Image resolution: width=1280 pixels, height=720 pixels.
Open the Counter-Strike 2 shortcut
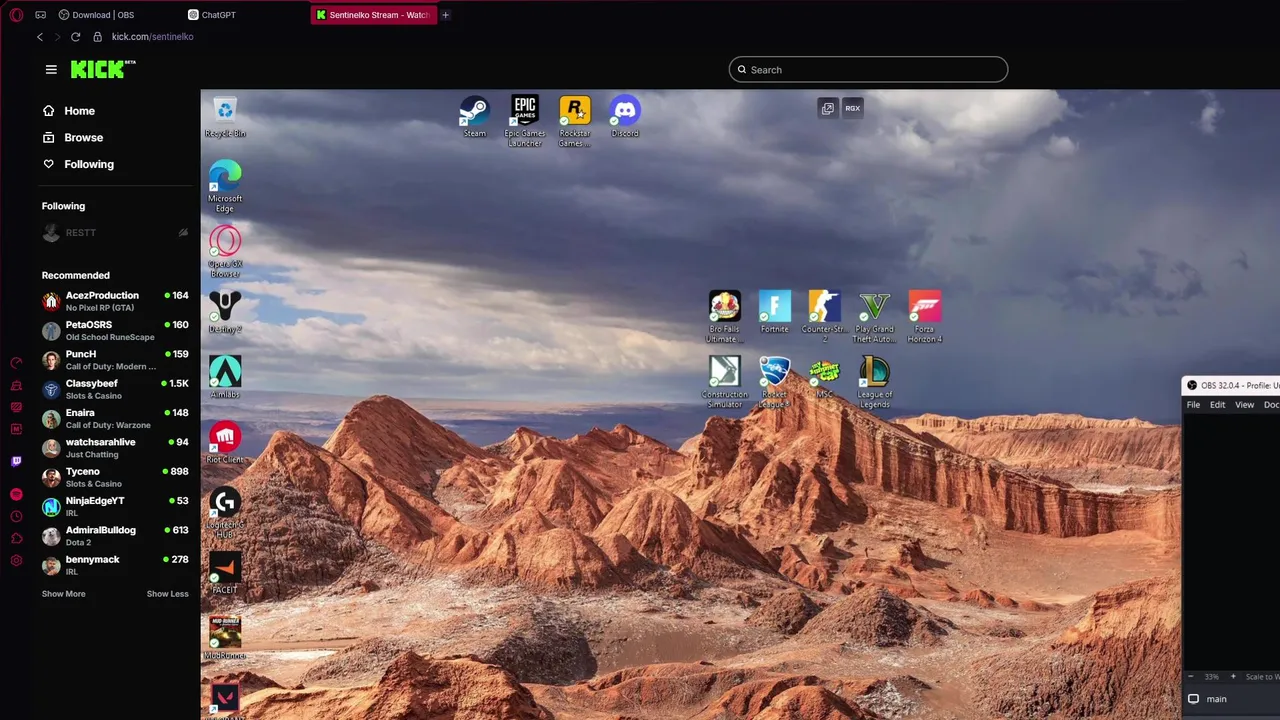coord(824,317)
